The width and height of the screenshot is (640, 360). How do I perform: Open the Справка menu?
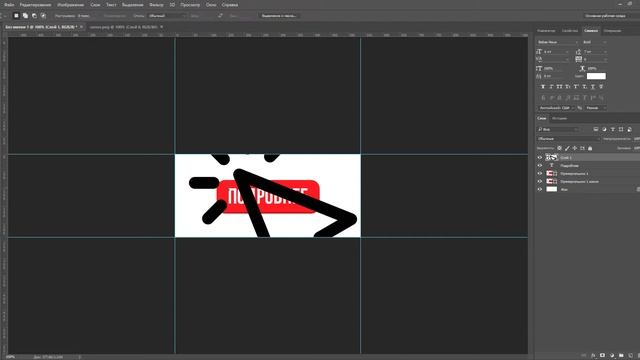click(230, 5)
